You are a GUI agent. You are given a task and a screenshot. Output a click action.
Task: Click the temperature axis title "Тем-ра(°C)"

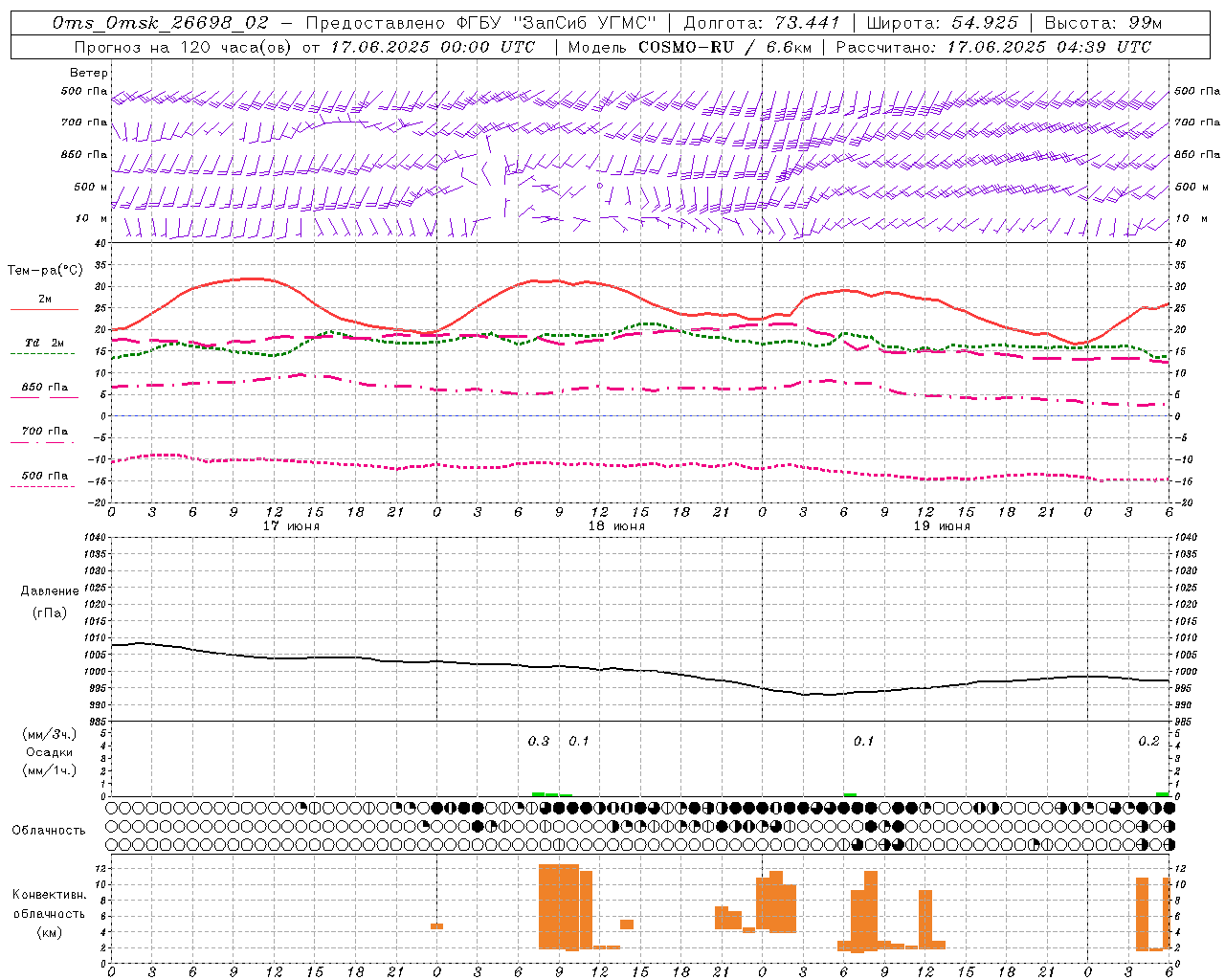[45, 271]
